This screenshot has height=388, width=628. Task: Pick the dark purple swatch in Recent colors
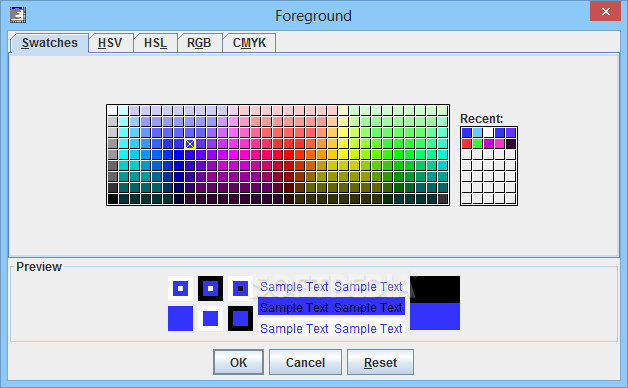(x=511, y=144)
